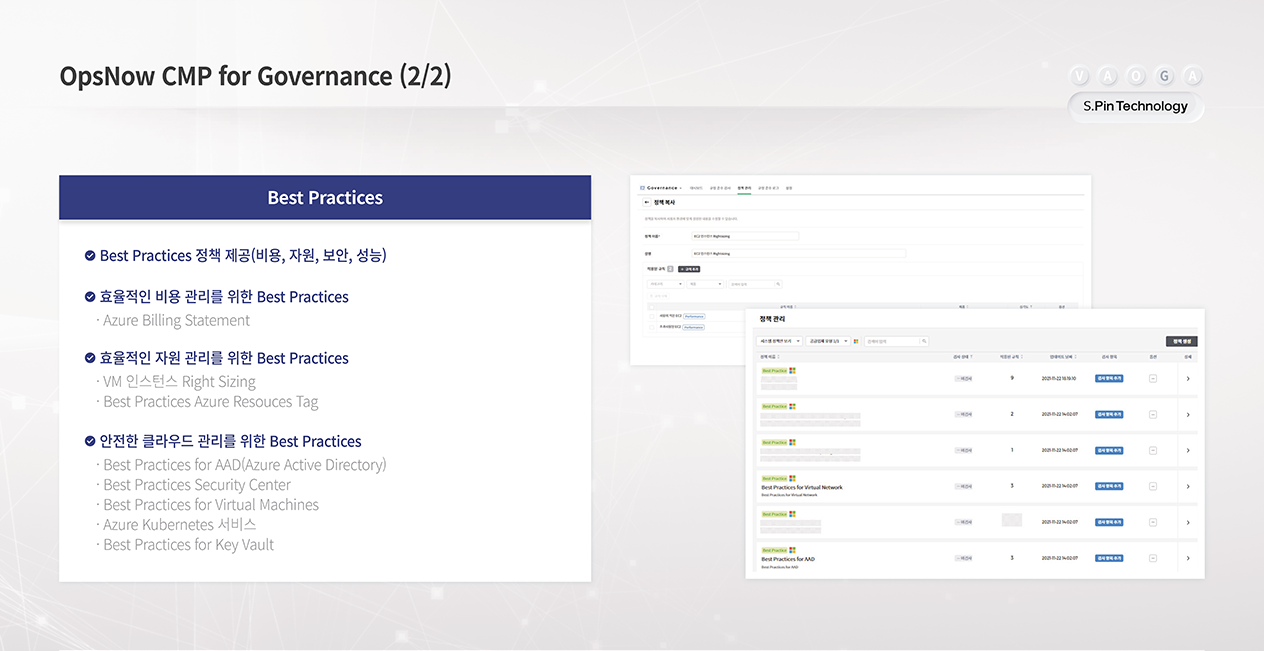The height and width of the screenshot is (651, 1264).
Task: Click the dark create-policy button in 정책 관리
Action: (1181, 341)
